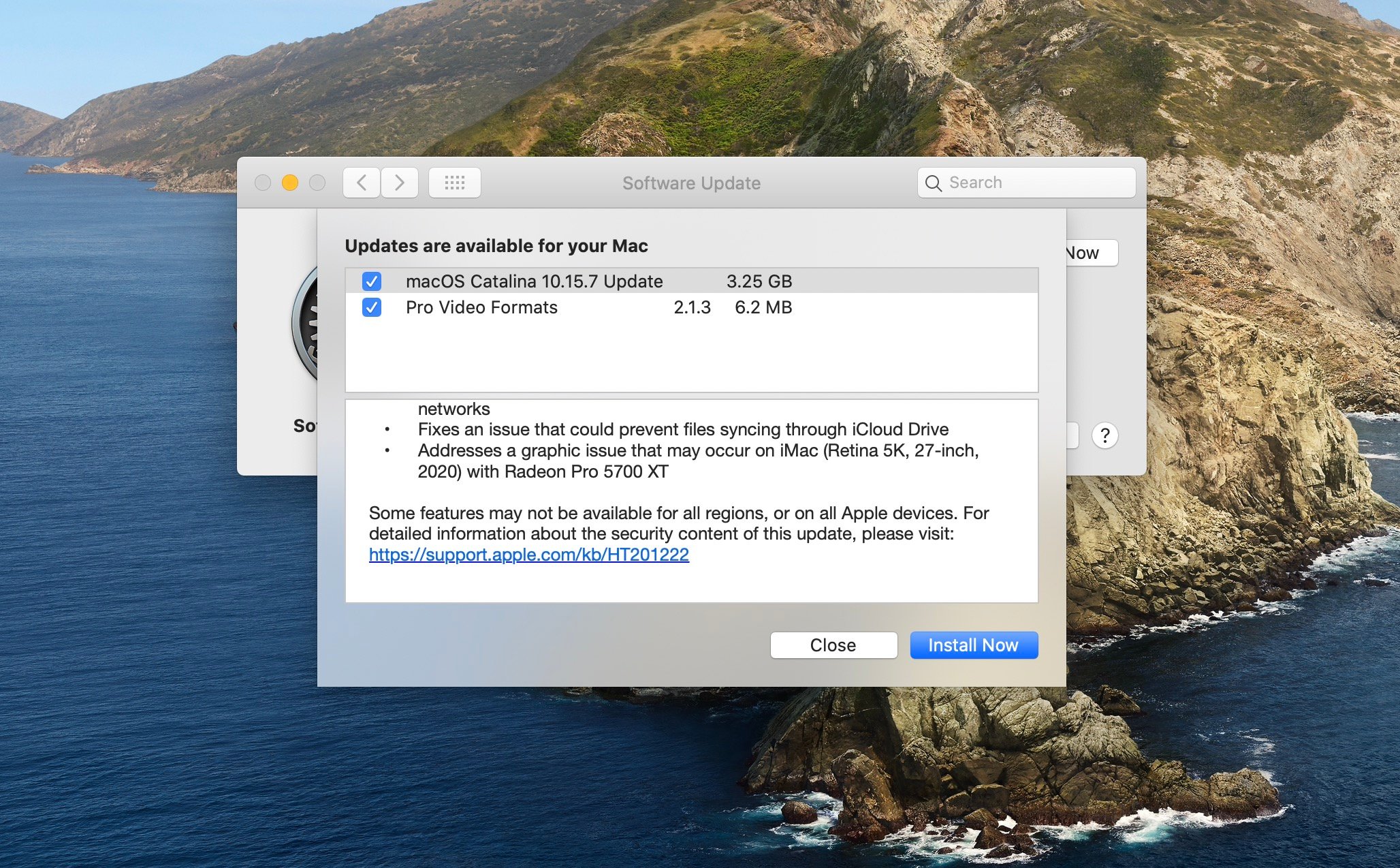Click the partially hidden Now button behind the sheet
This screenshot has width=1400, height=868.
pyautogui.click(x=1092, y=253)
